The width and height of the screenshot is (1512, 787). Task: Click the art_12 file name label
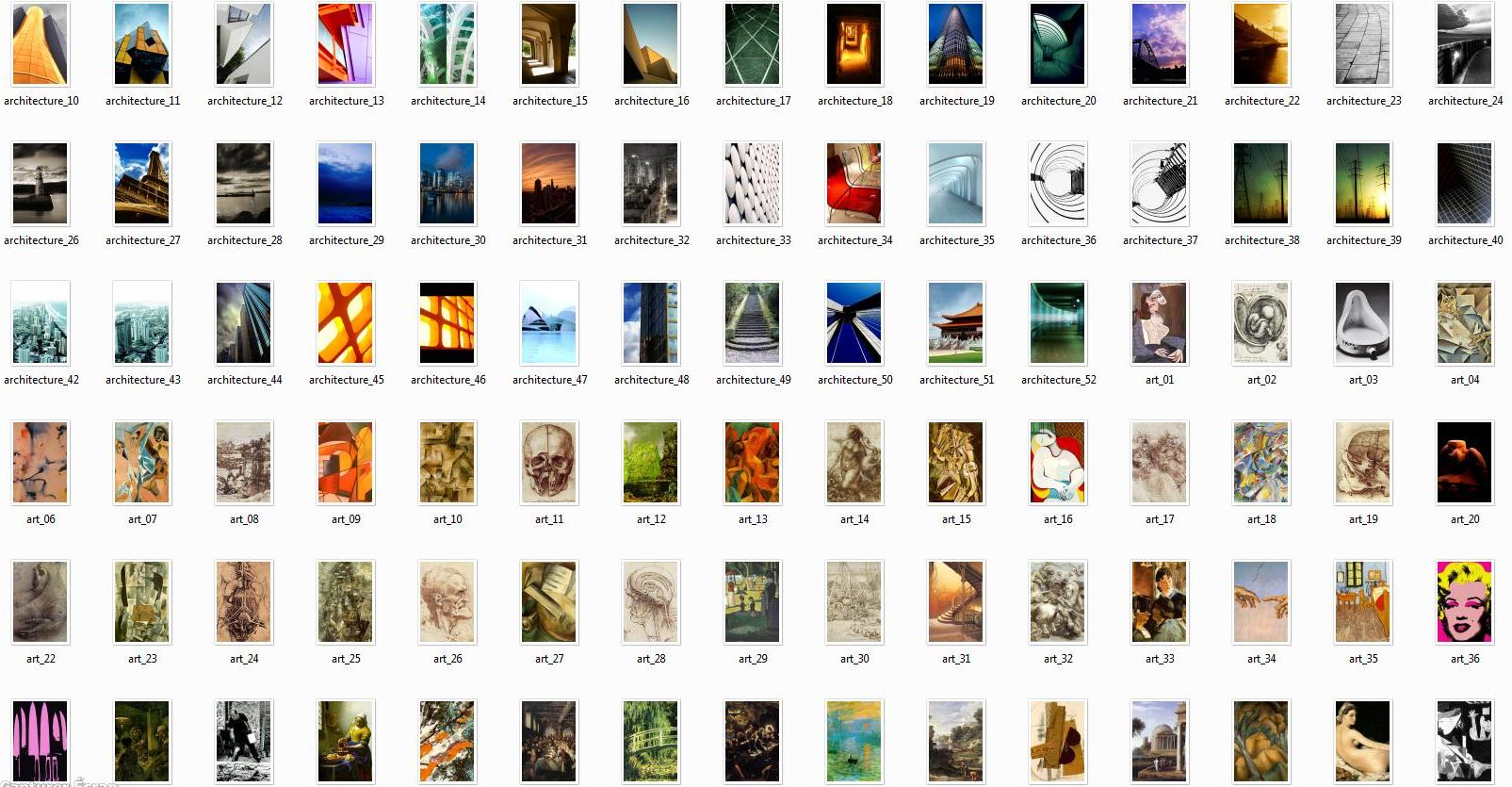[651, 519]
